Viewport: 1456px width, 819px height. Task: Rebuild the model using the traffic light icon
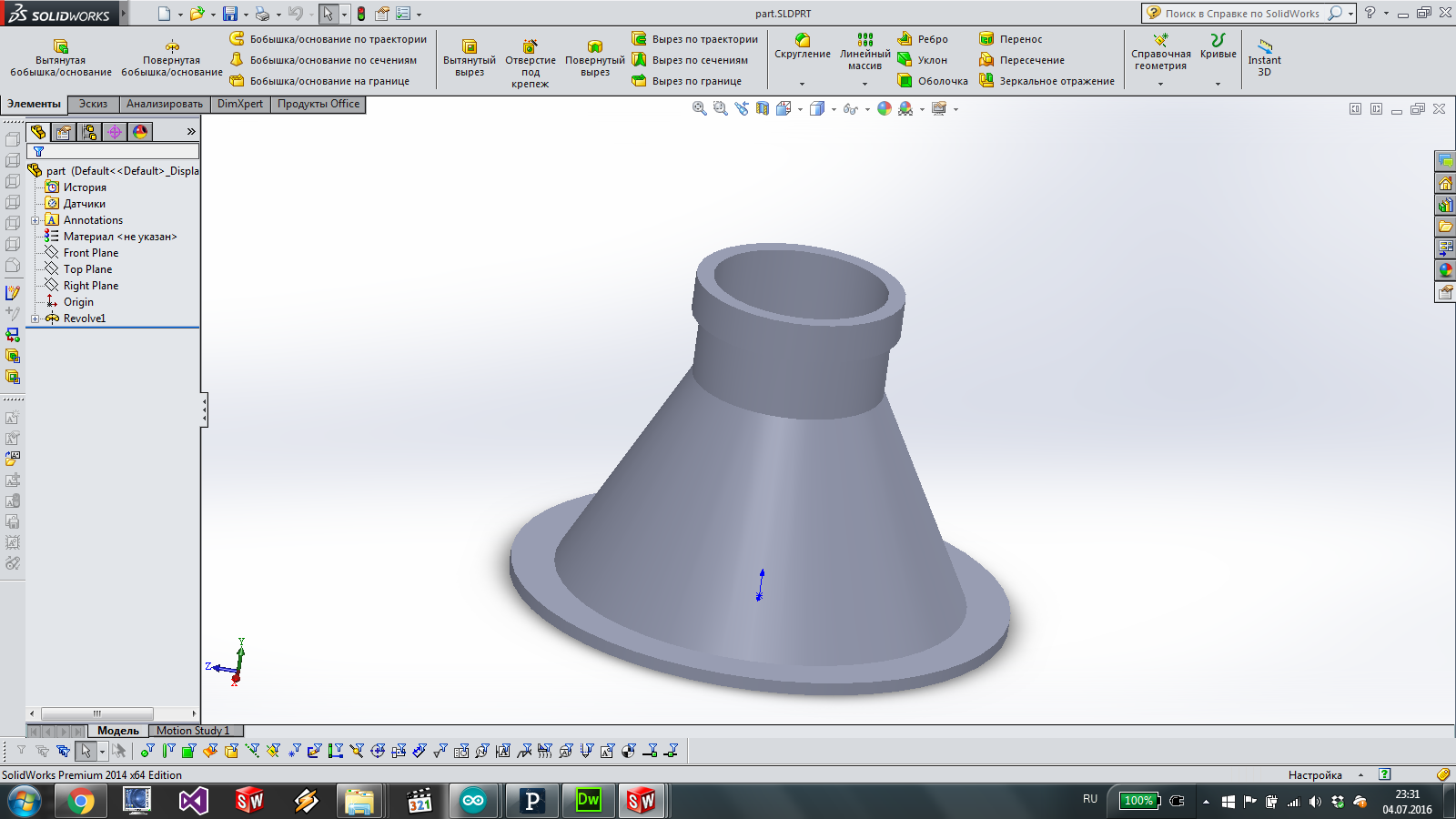tap(361, 14)
